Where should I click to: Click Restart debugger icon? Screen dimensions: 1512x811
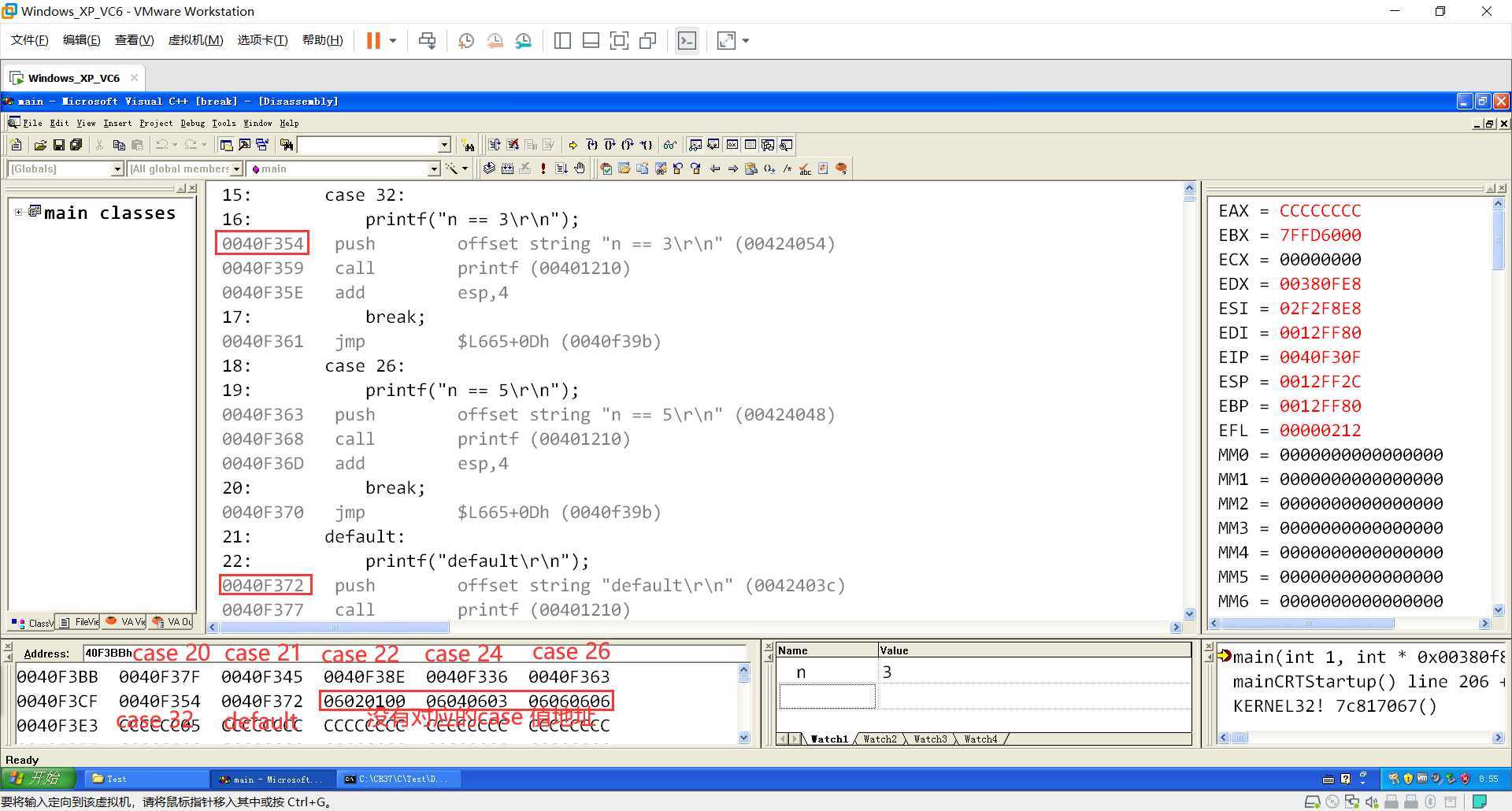point(495,145)
